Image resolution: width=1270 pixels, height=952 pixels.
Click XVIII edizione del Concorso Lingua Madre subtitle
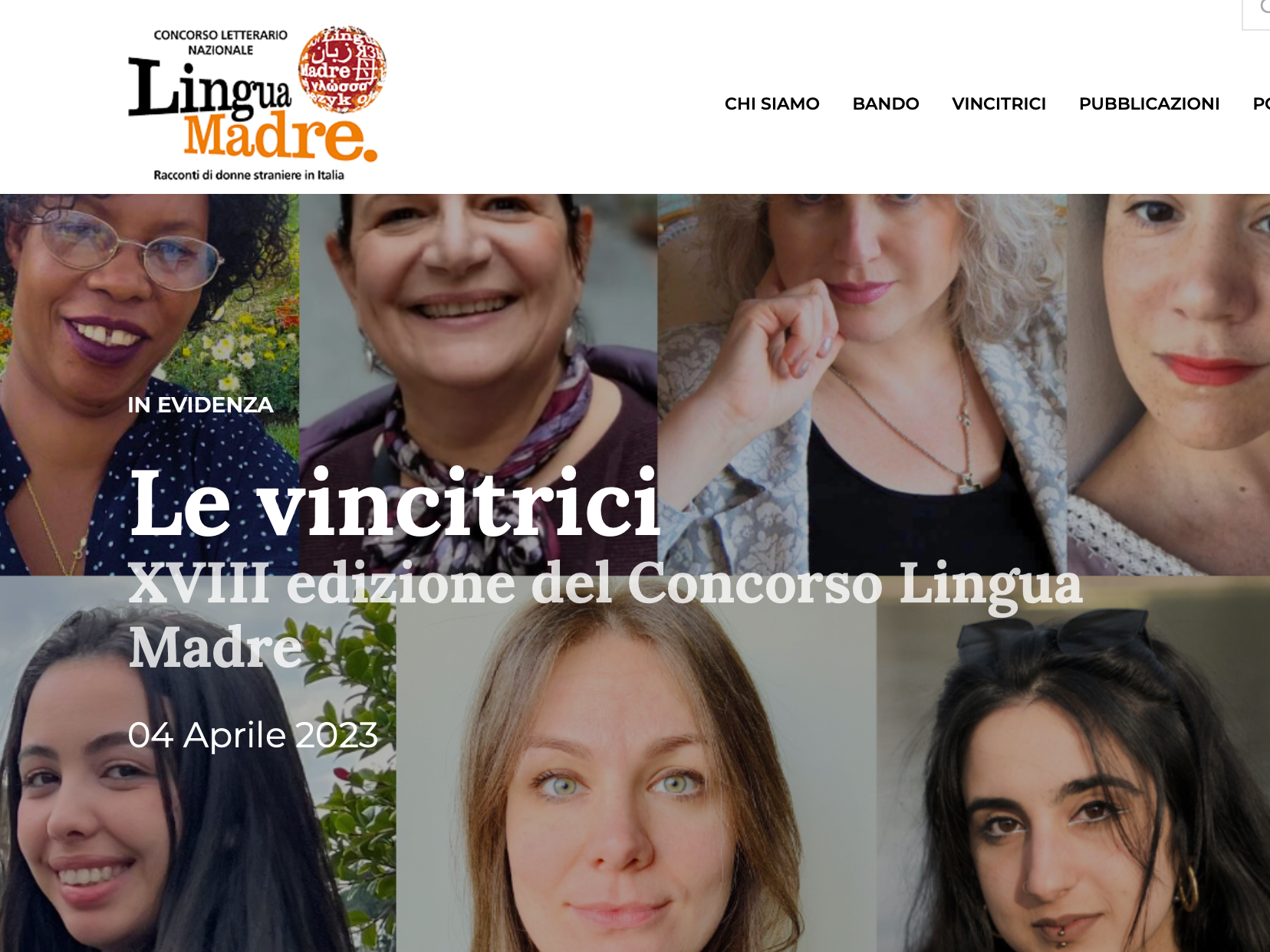click(x=605, y=616)
